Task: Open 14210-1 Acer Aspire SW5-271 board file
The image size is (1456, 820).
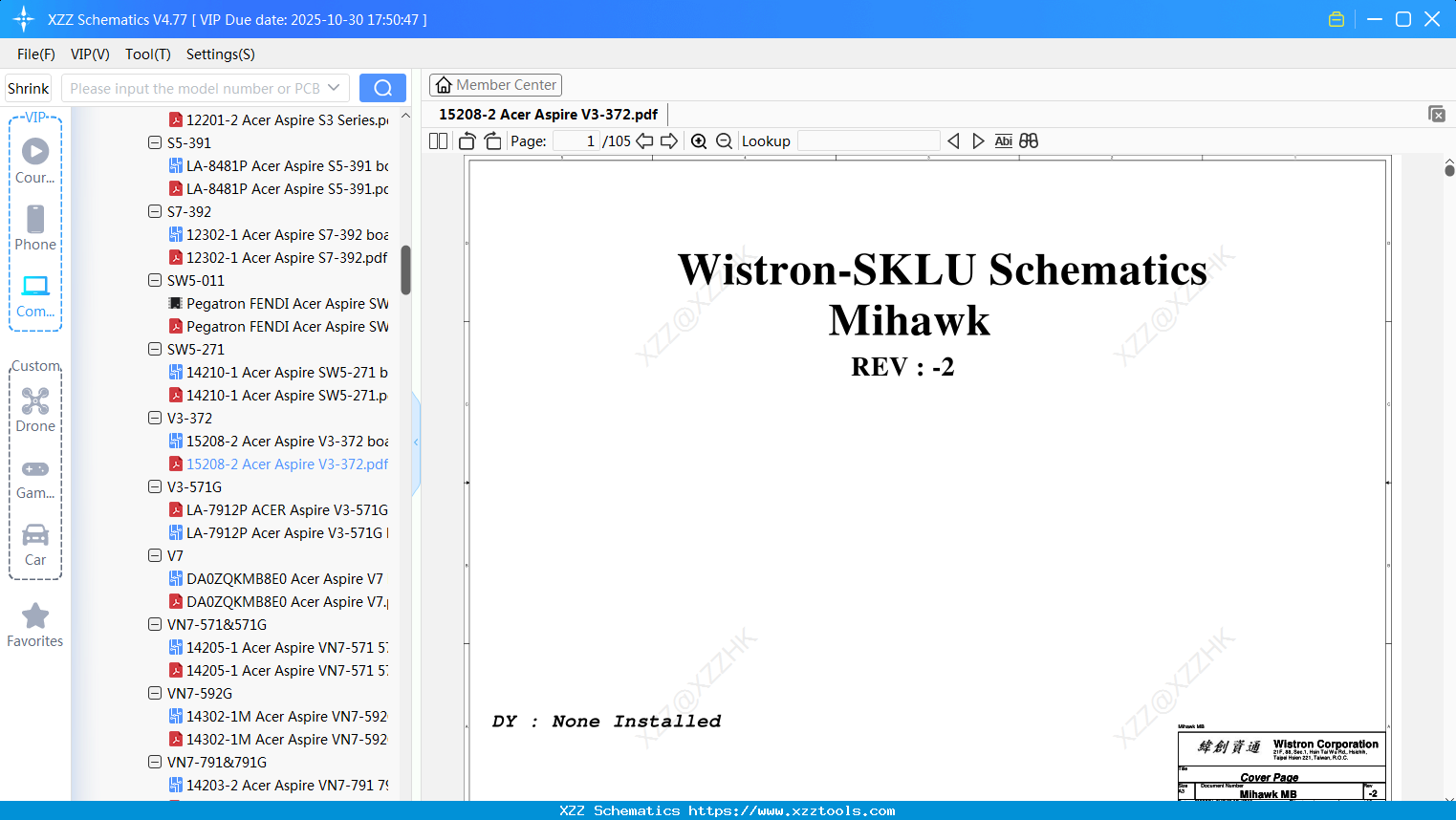Action: click(279, 372)
